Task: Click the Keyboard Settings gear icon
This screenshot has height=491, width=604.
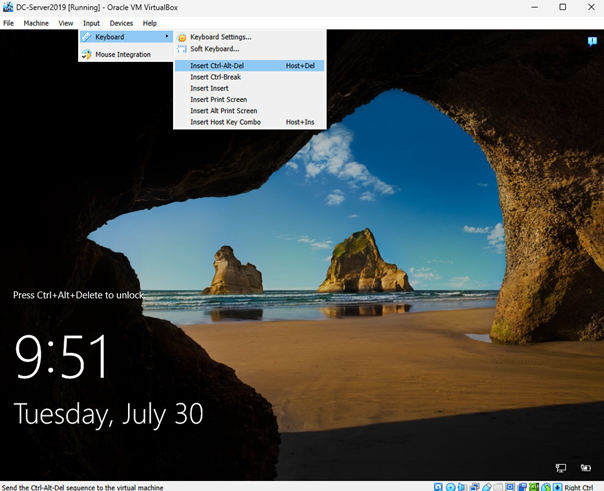Action: click(182, 38)
